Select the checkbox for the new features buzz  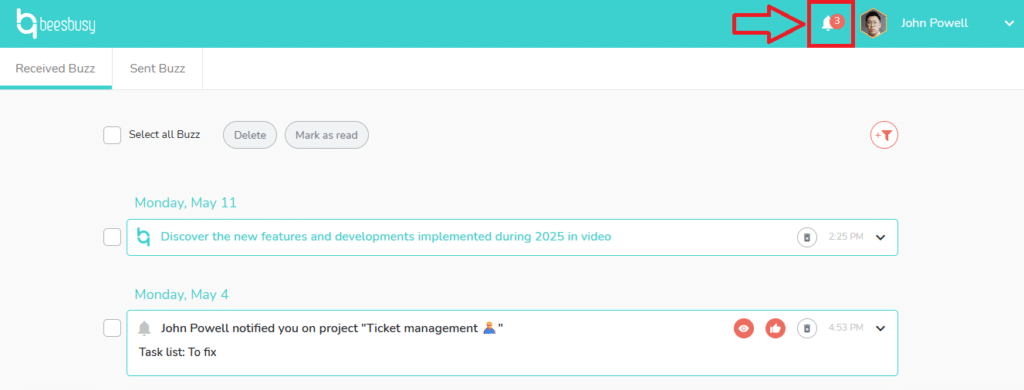pyautogui.click(x=112, y=237)
